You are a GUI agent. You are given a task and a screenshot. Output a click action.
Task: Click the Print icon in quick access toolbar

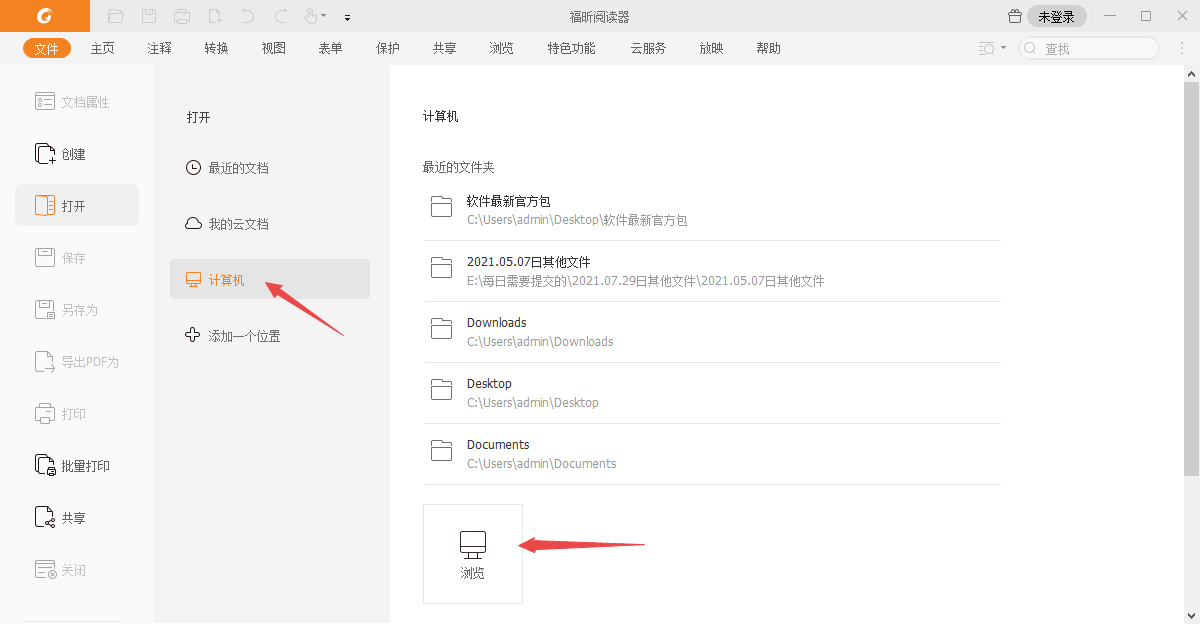[180, 15]
